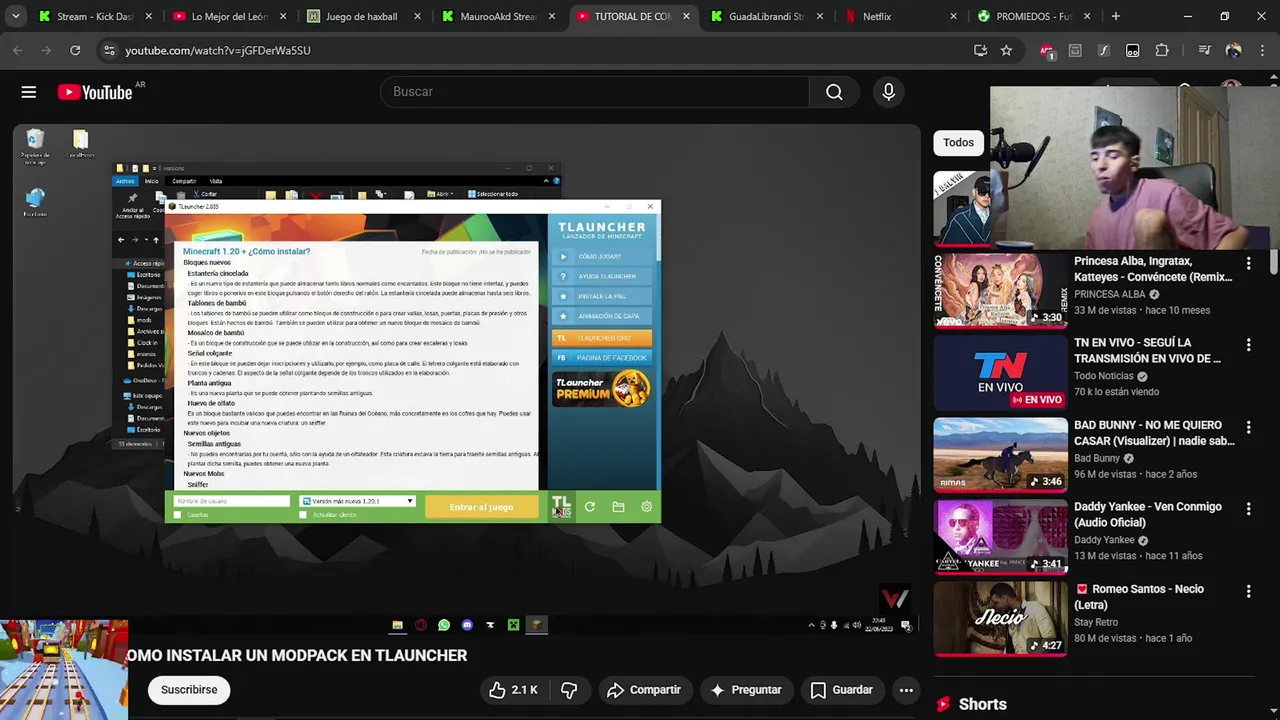The width and height of the screenshot is (1280, 720).
Task: Select the Todos filter chip
Action: [x=958, y=143]
